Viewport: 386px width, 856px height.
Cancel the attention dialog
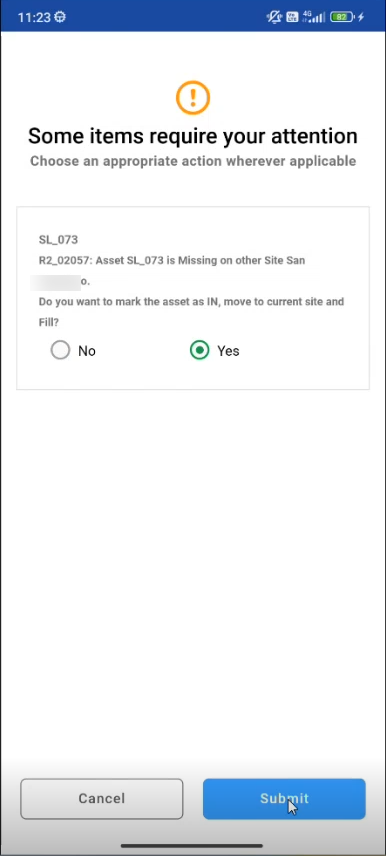pos(102,798)
